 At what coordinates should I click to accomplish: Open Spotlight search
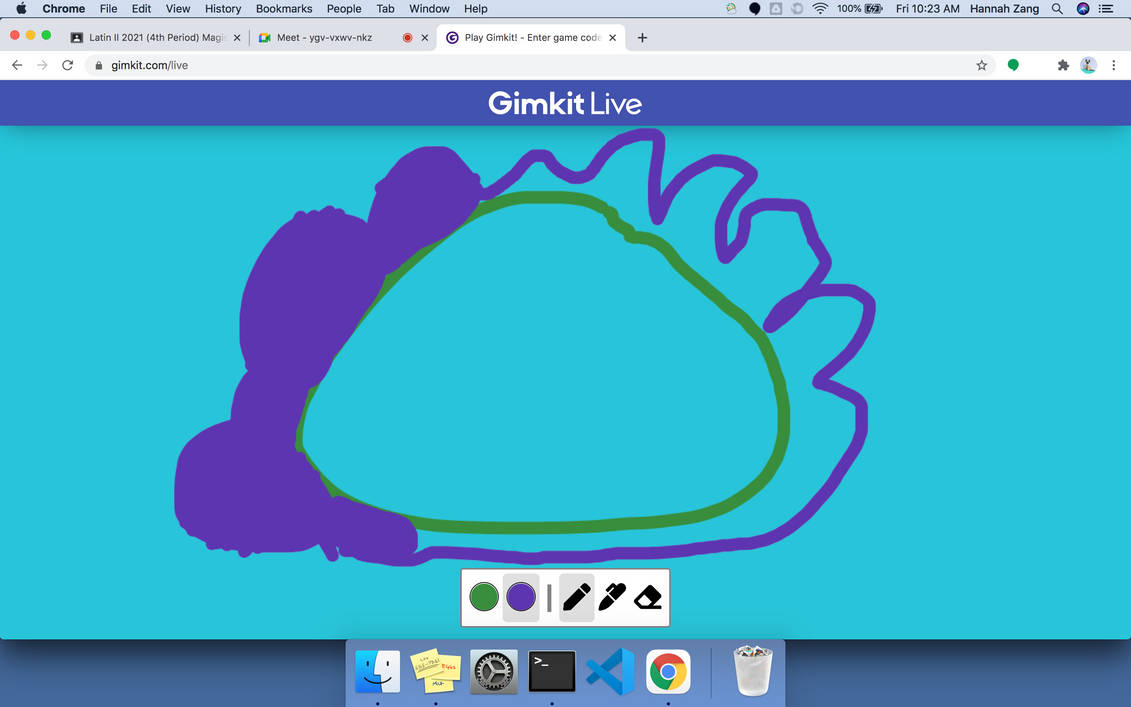(x=1057, y=9)
